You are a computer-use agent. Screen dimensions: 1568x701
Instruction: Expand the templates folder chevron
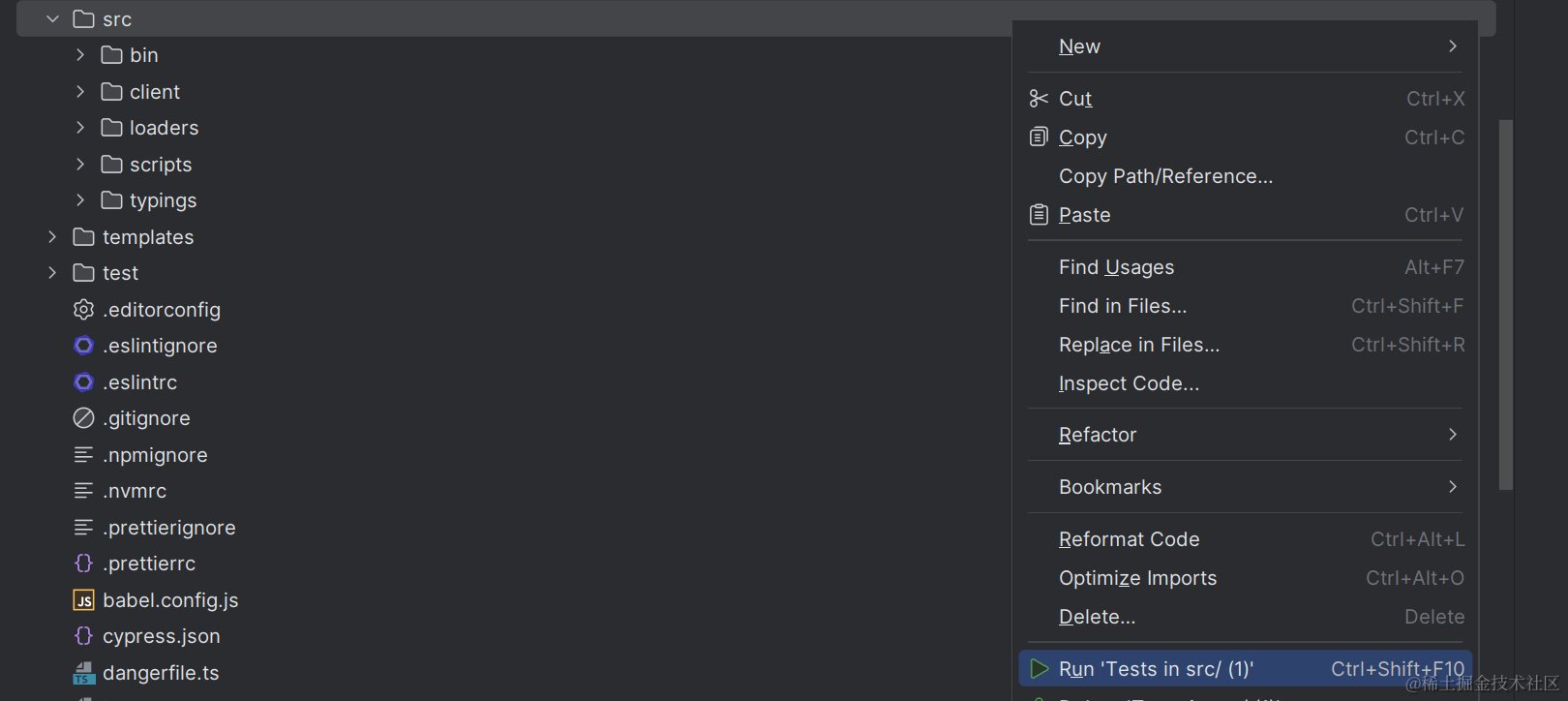point(53,237)
